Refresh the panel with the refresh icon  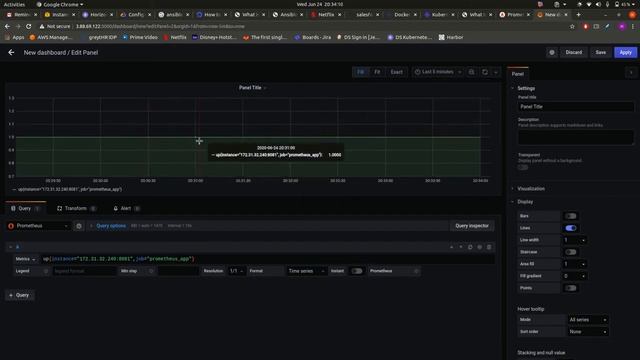click(485, 72)
